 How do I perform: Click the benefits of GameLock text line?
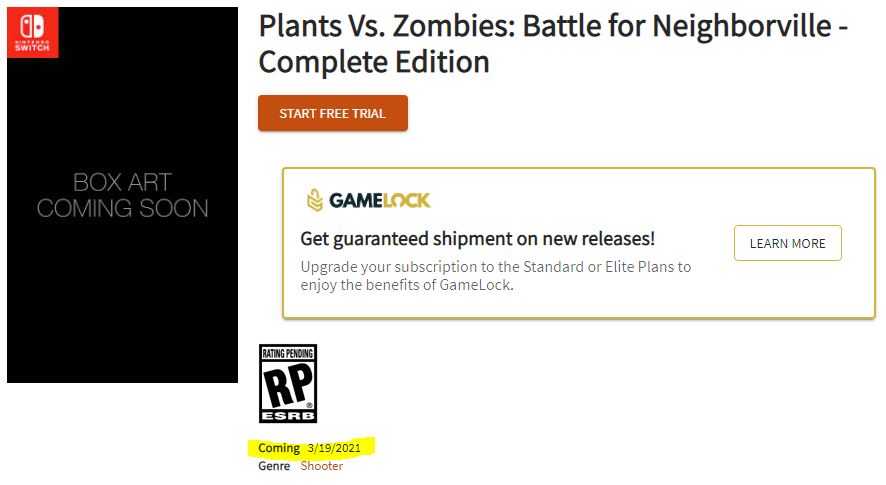coord(407,285)
